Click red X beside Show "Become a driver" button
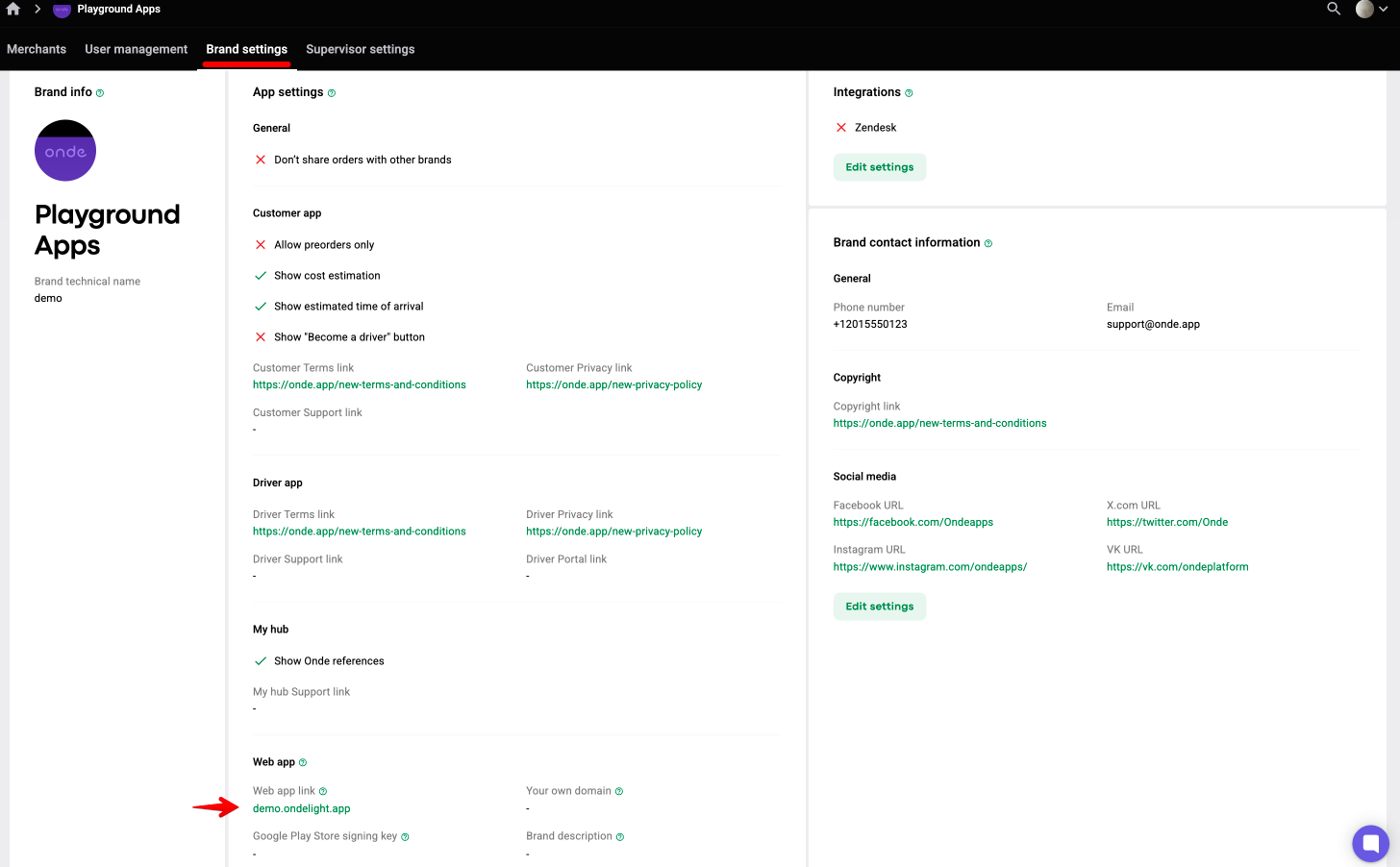Viewport: 1400px width, 867px height. pyautogui.click(x=261, y=337)
